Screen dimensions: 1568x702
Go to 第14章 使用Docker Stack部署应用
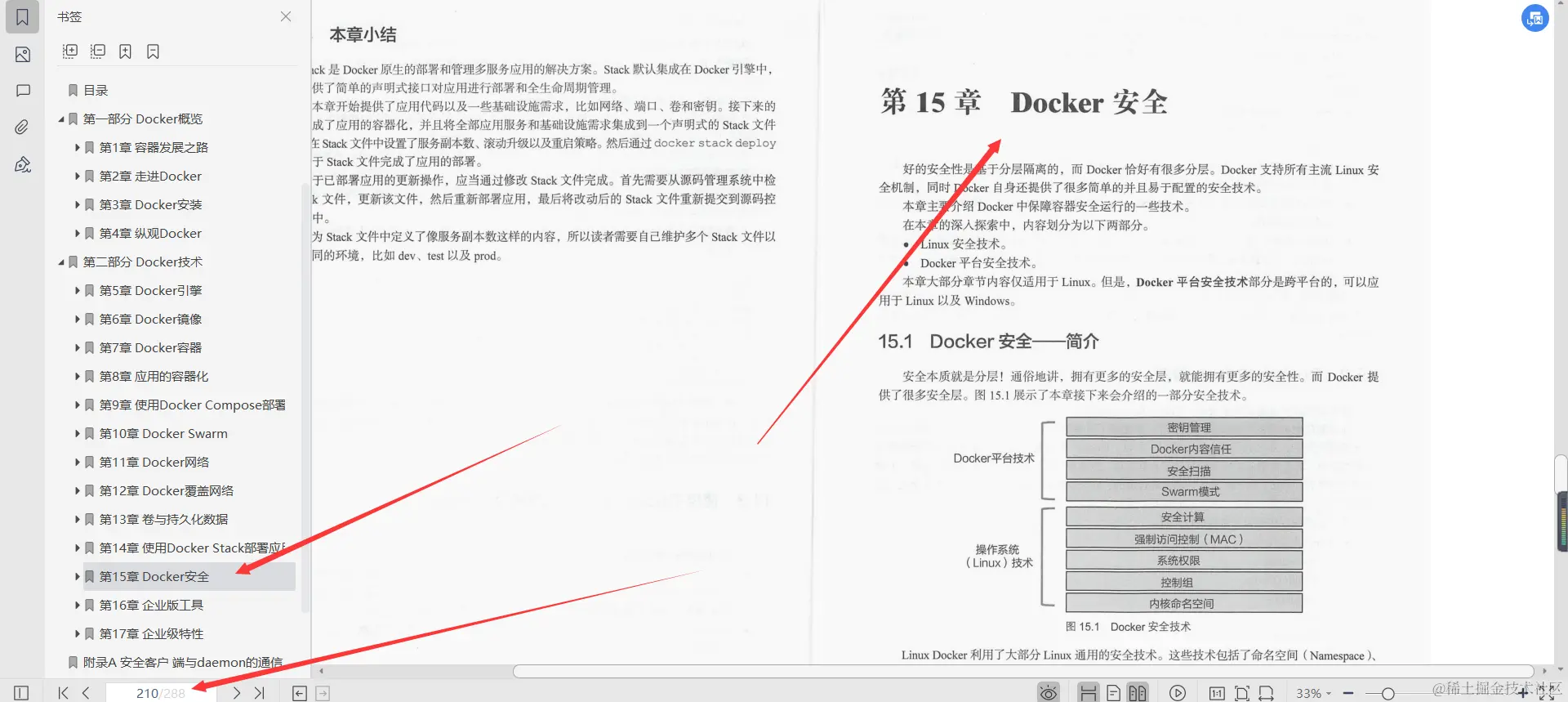point(192,548)
